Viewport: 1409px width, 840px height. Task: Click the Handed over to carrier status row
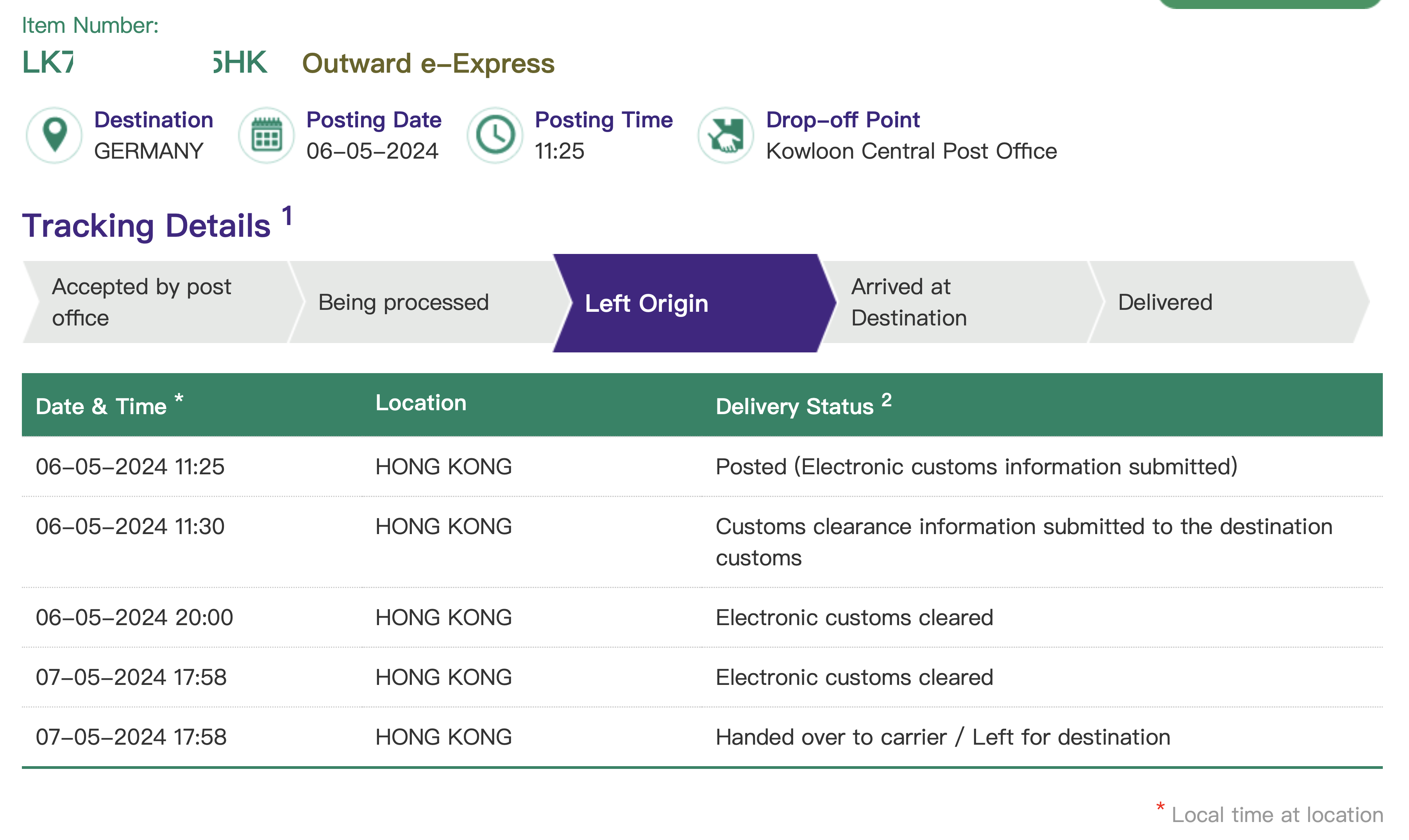pos(702,737)
